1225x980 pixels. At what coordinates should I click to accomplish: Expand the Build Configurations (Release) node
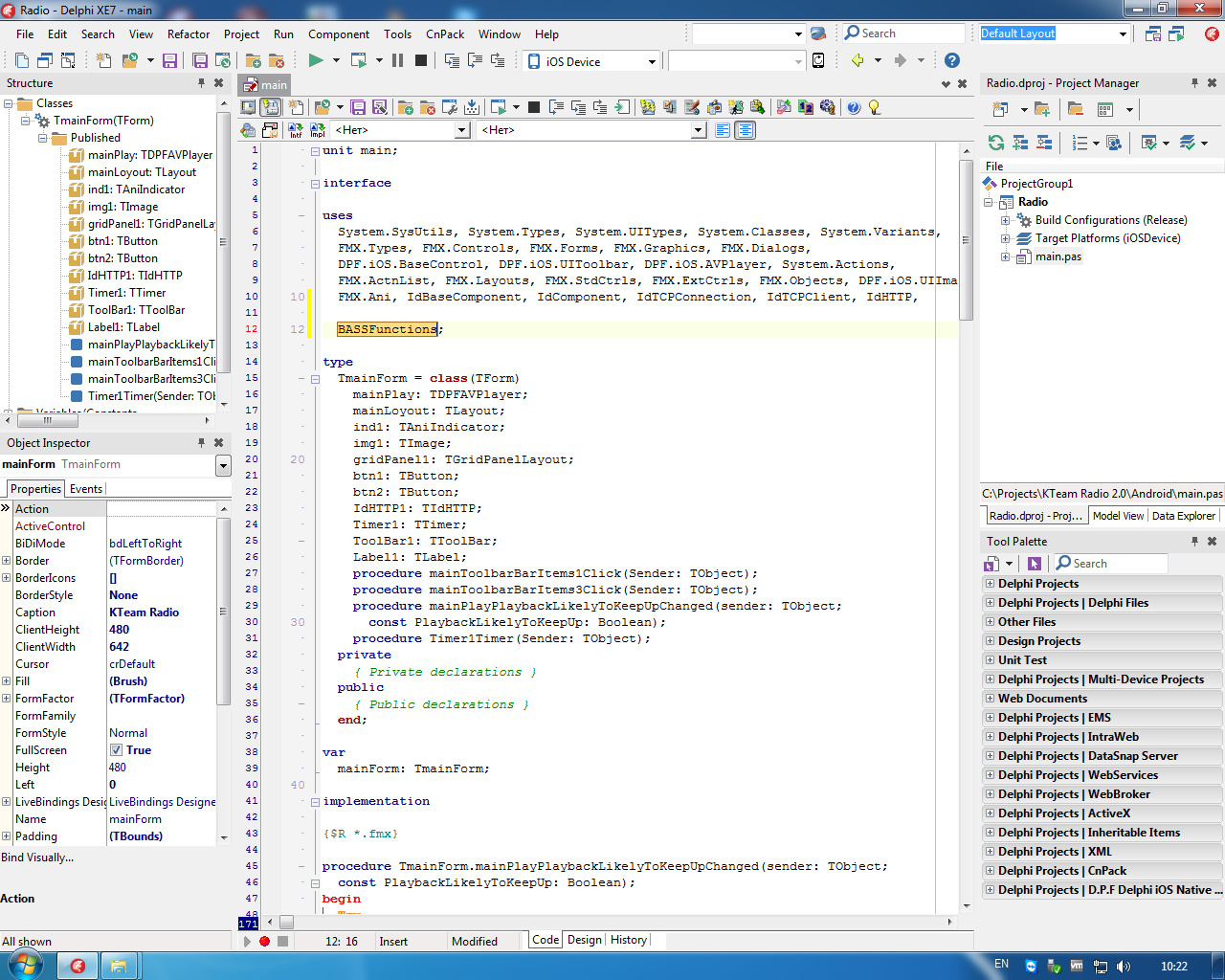1005,220
